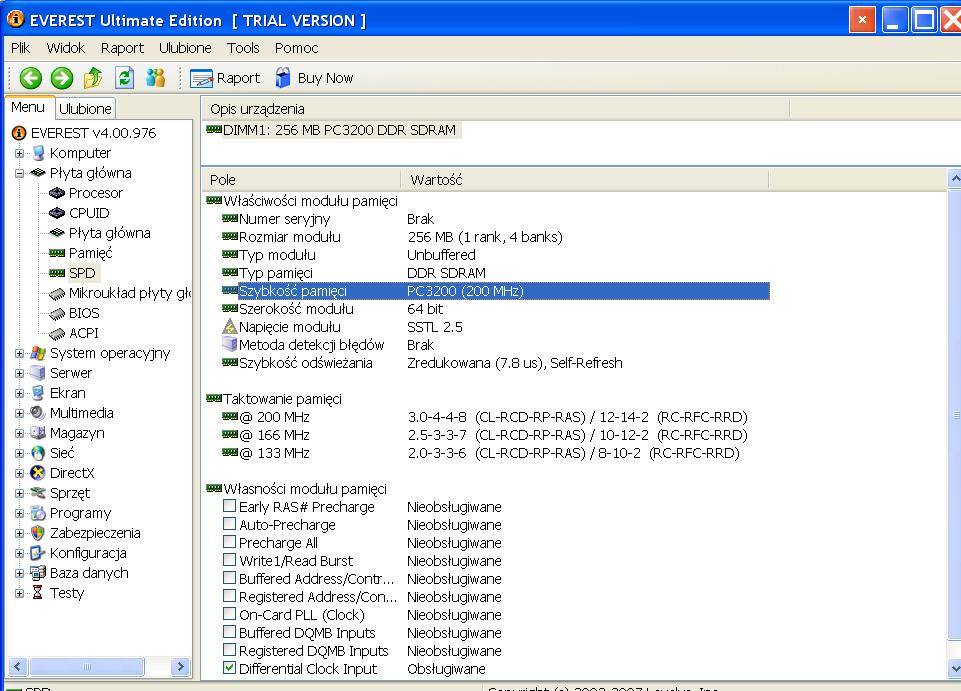Expand the Multimedia node
The width and height of the screenshot is (961, 691).
coord(19,414)
